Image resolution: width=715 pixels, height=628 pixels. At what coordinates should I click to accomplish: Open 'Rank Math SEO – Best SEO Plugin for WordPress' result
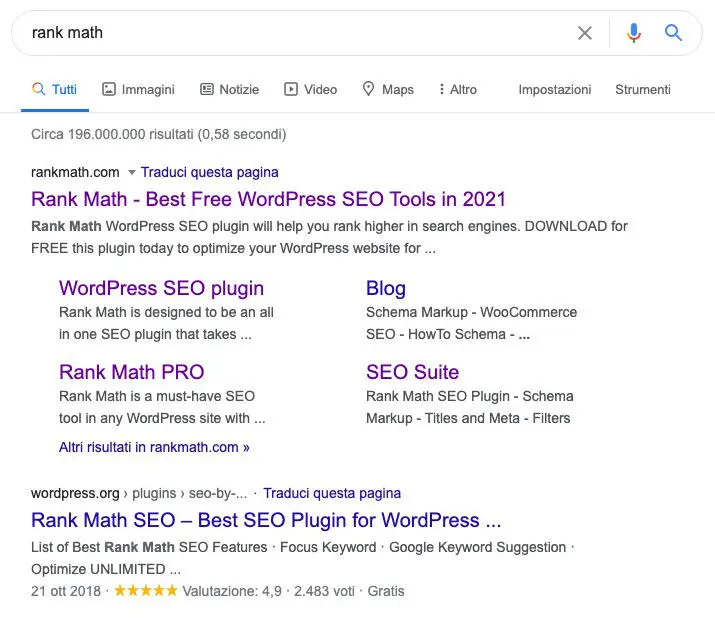click(266, 520)
